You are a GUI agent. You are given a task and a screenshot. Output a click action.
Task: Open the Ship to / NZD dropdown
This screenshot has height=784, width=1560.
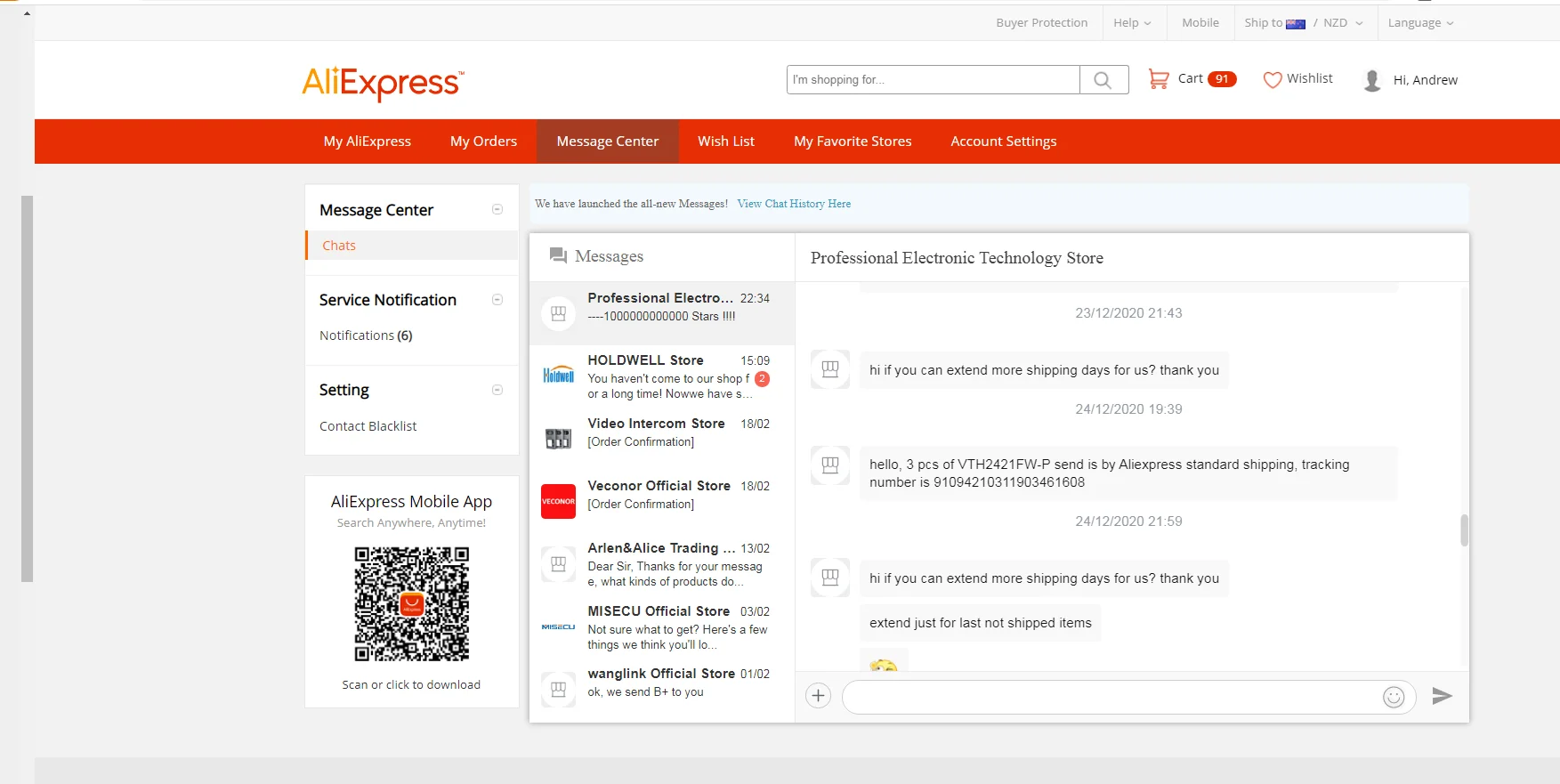(x=1304, y=23)
